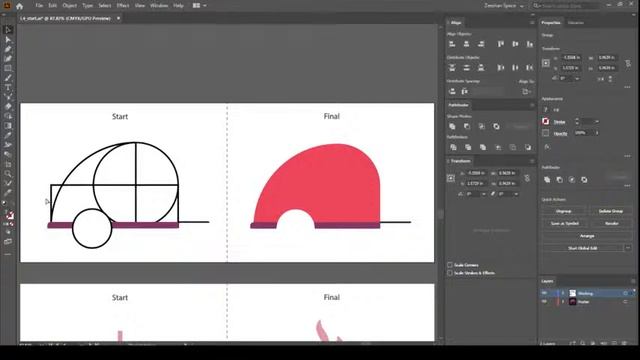Click the Home icon in the top bar
This screenshot has width=640, height=360.
pyautogui.click(x=19, y=6)
